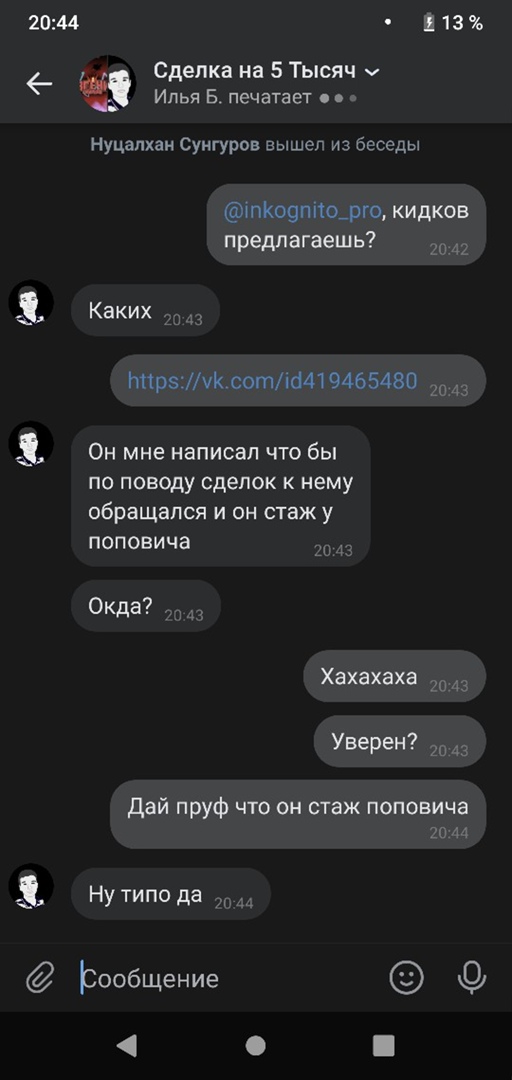The image size is (512, 1080).
Task: Tap sender avatar beside Ну типо да
Action: pyautogui.click(x=31, y=886)
